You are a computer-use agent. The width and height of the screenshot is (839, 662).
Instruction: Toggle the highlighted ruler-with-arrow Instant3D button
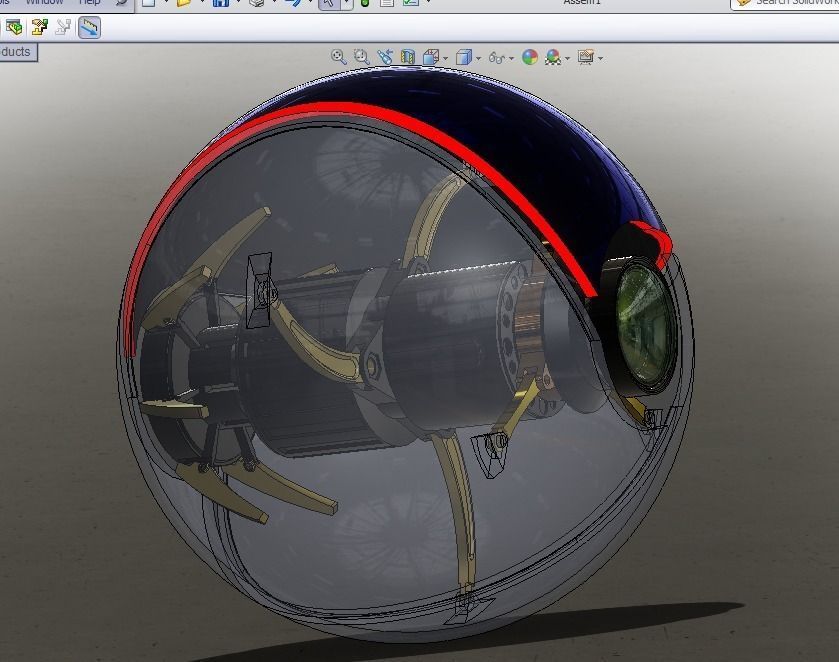click(x=89, y=27)
